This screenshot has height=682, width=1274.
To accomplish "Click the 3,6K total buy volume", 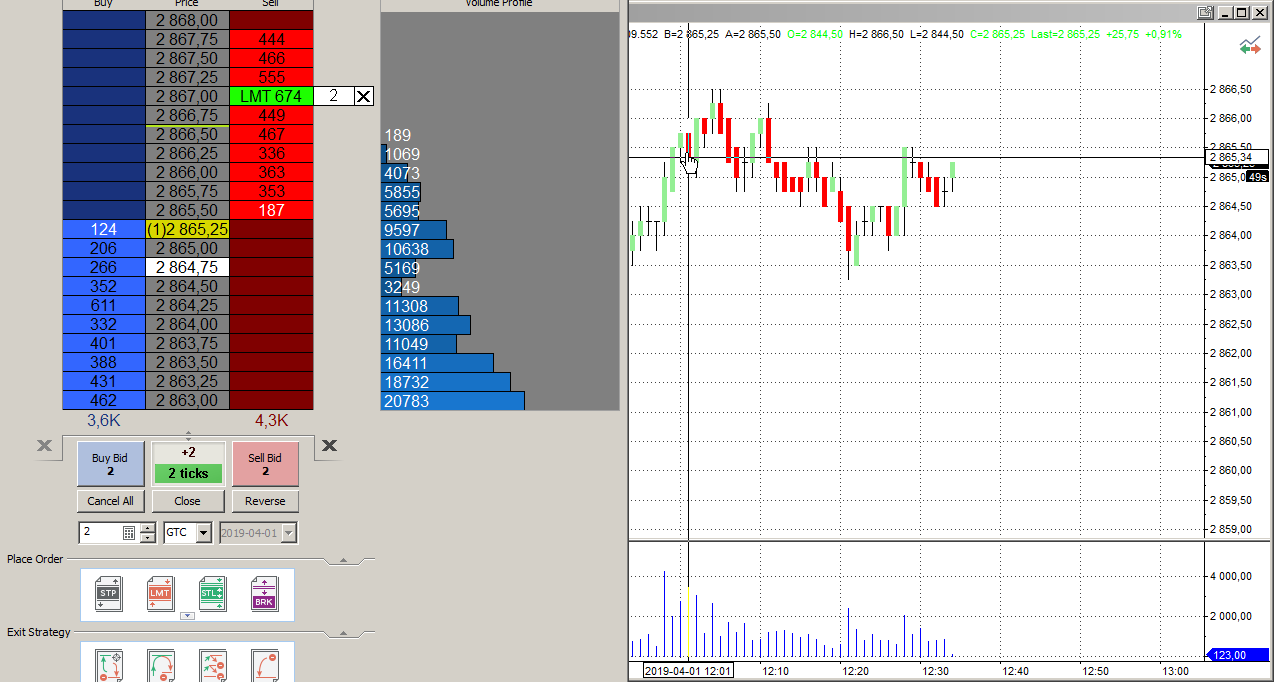I will pos(104,420).
